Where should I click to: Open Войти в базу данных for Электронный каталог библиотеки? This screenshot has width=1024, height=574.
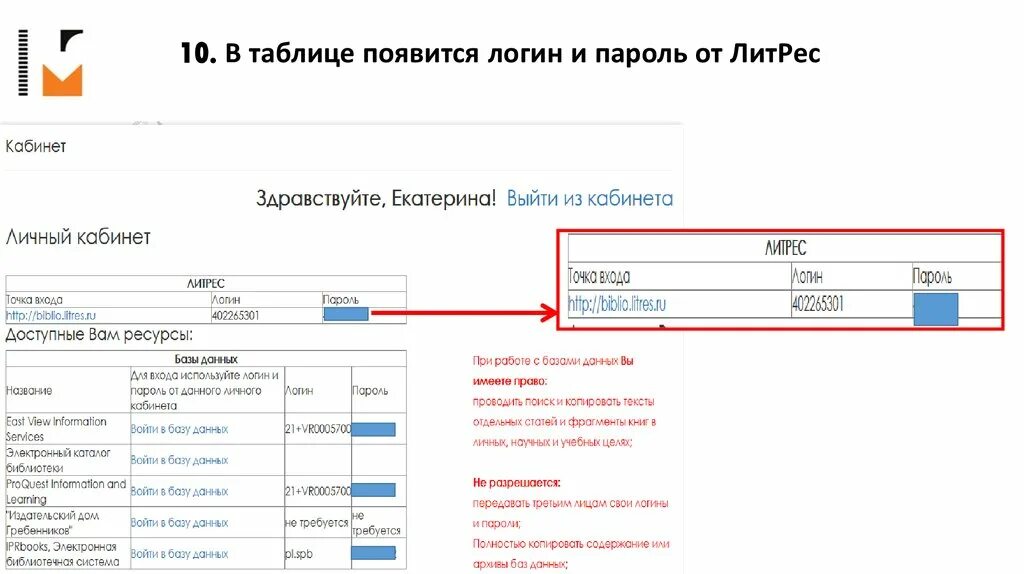point(179,460)
